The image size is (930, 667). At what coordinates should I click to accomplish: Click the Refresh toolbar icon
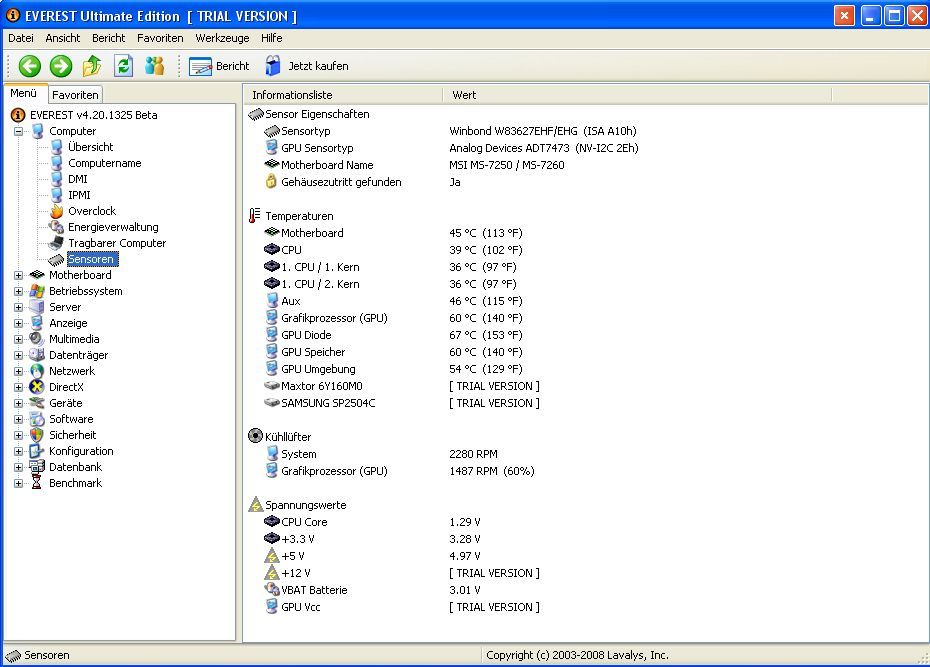point(123,66)
